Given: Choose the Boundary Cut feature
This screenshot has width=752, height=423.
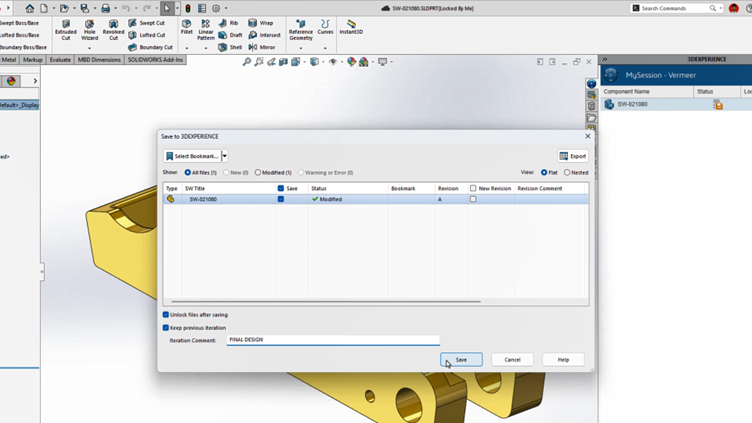Looking at the screenshot, I should [150, 47].
